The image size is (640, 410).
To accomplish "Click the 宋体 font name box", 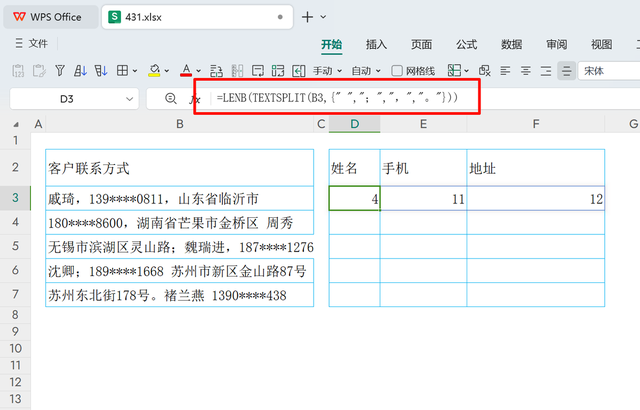I will (609, 71).
